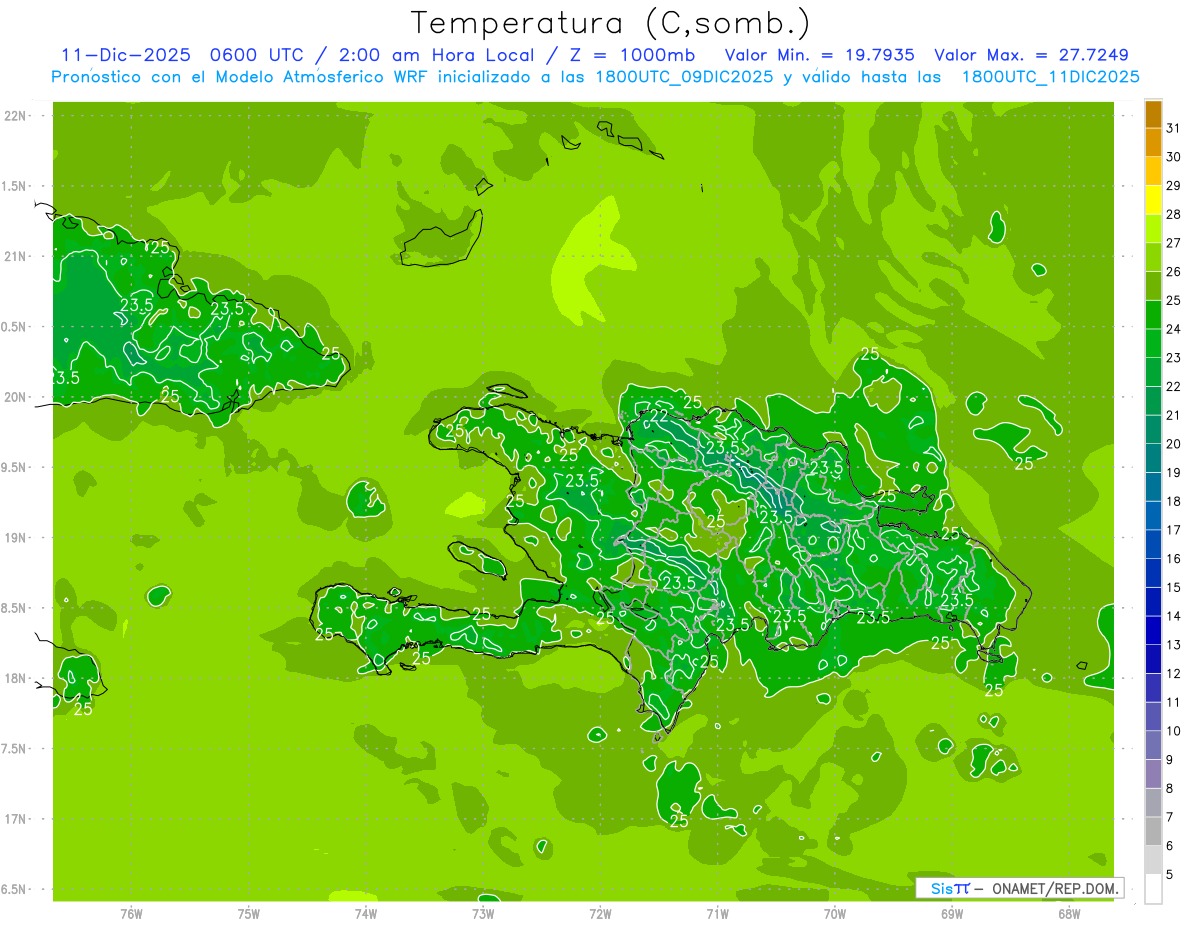This screenshot has height=927, width=1200.
Task: Click the '18N' latitude label
Action: [x=14, y=678]
